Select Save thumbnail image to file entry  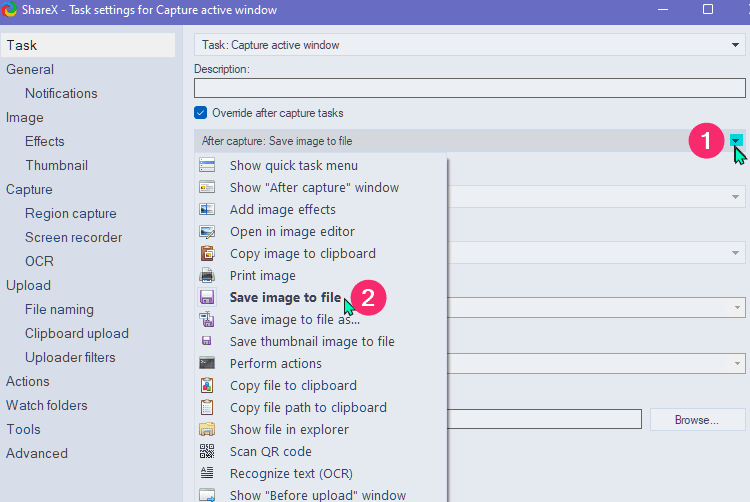(x=321, y=341)
